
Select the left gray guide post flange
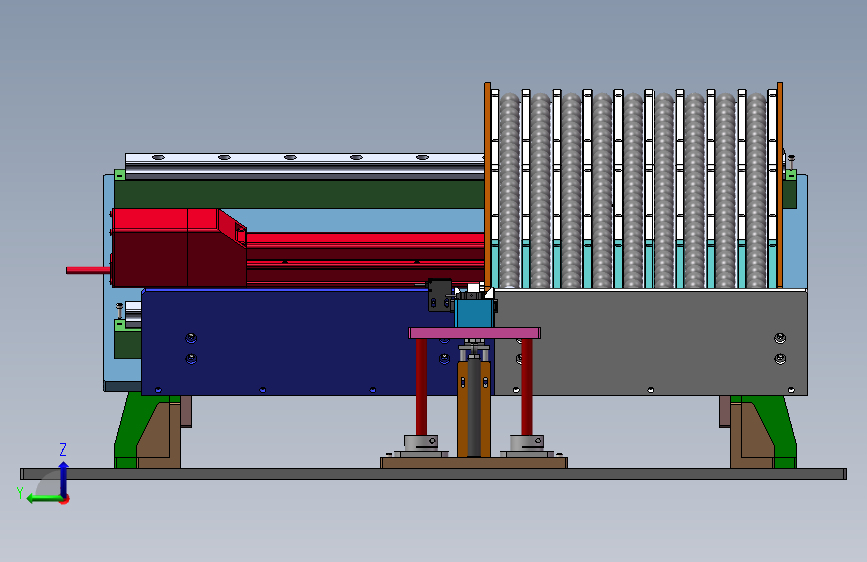421,443
